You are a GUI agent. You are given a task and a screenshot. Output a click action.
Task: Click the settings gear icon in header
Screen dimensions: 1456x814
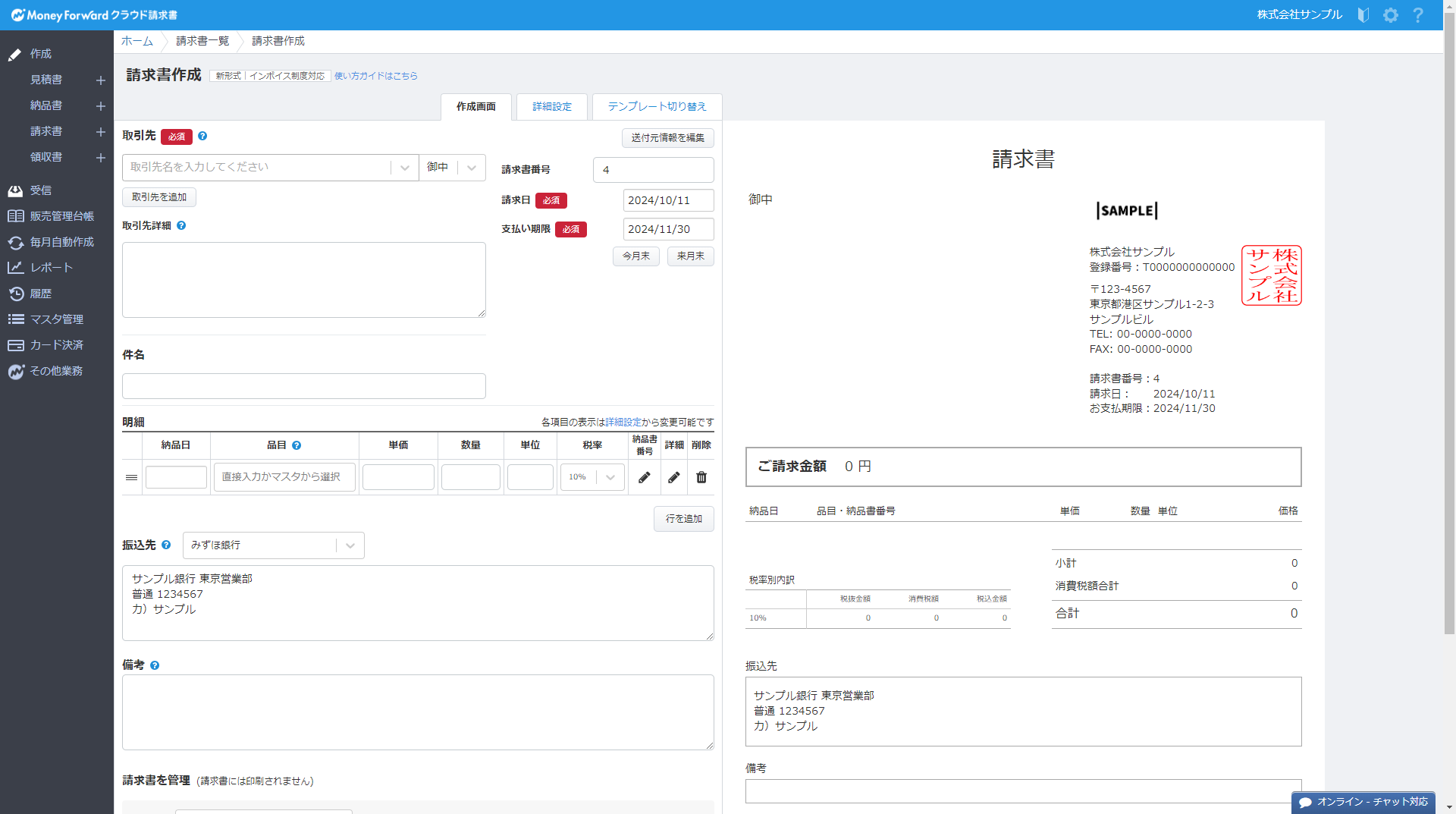coord(1390,15)
